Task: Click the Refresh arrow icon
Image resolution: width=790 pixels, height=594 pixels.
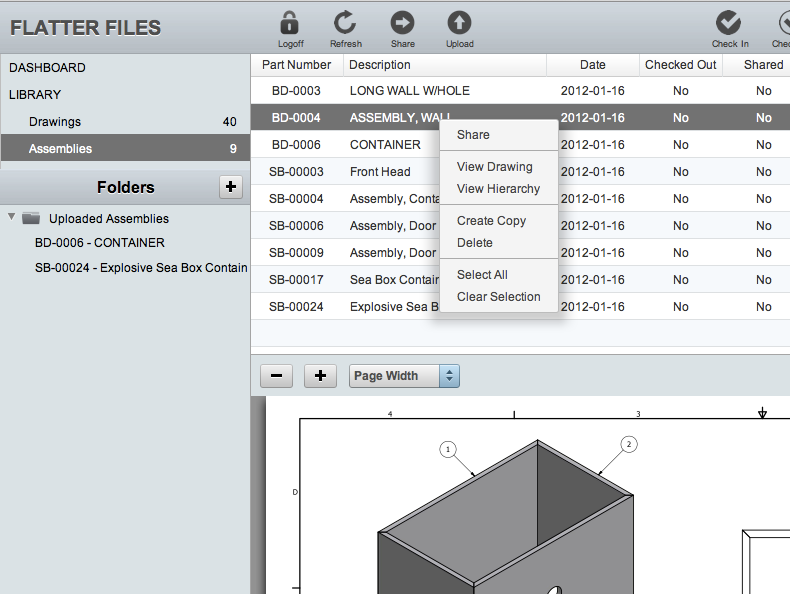Action: tap(345, 23)
